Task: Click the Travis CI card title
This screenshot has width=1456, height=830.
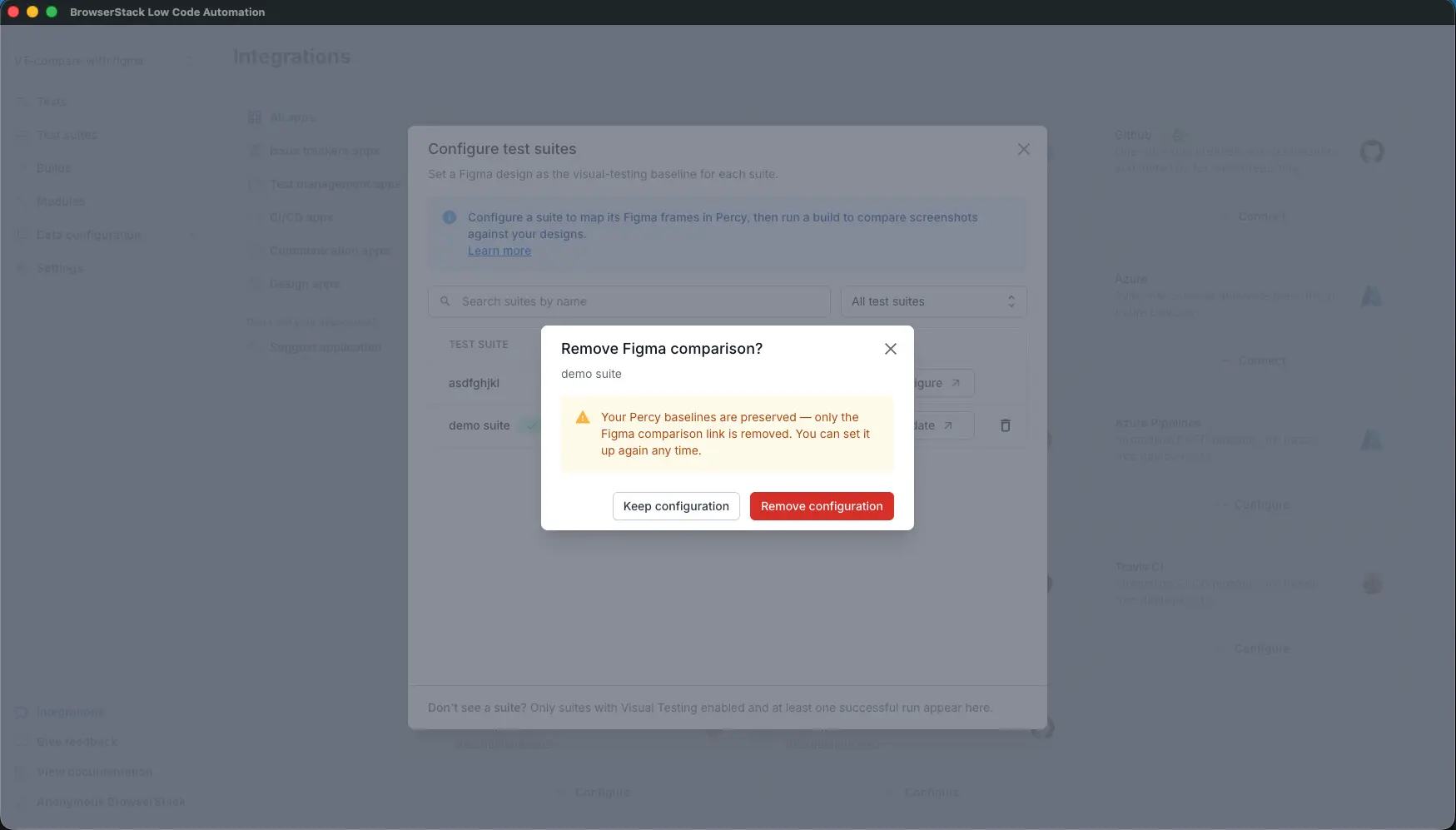Action: click(1139, 567)
